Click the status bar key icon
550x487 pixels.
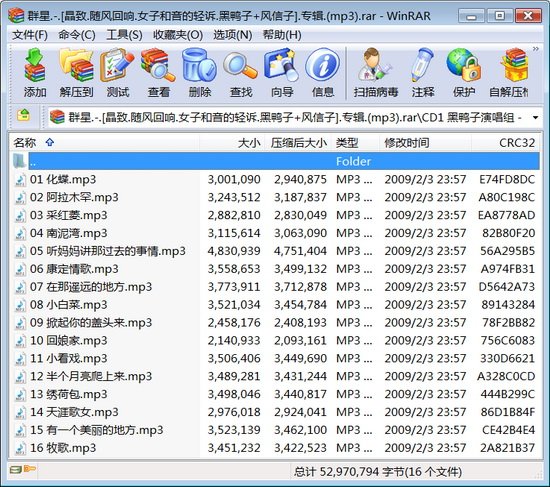click(x=30, y=468)
